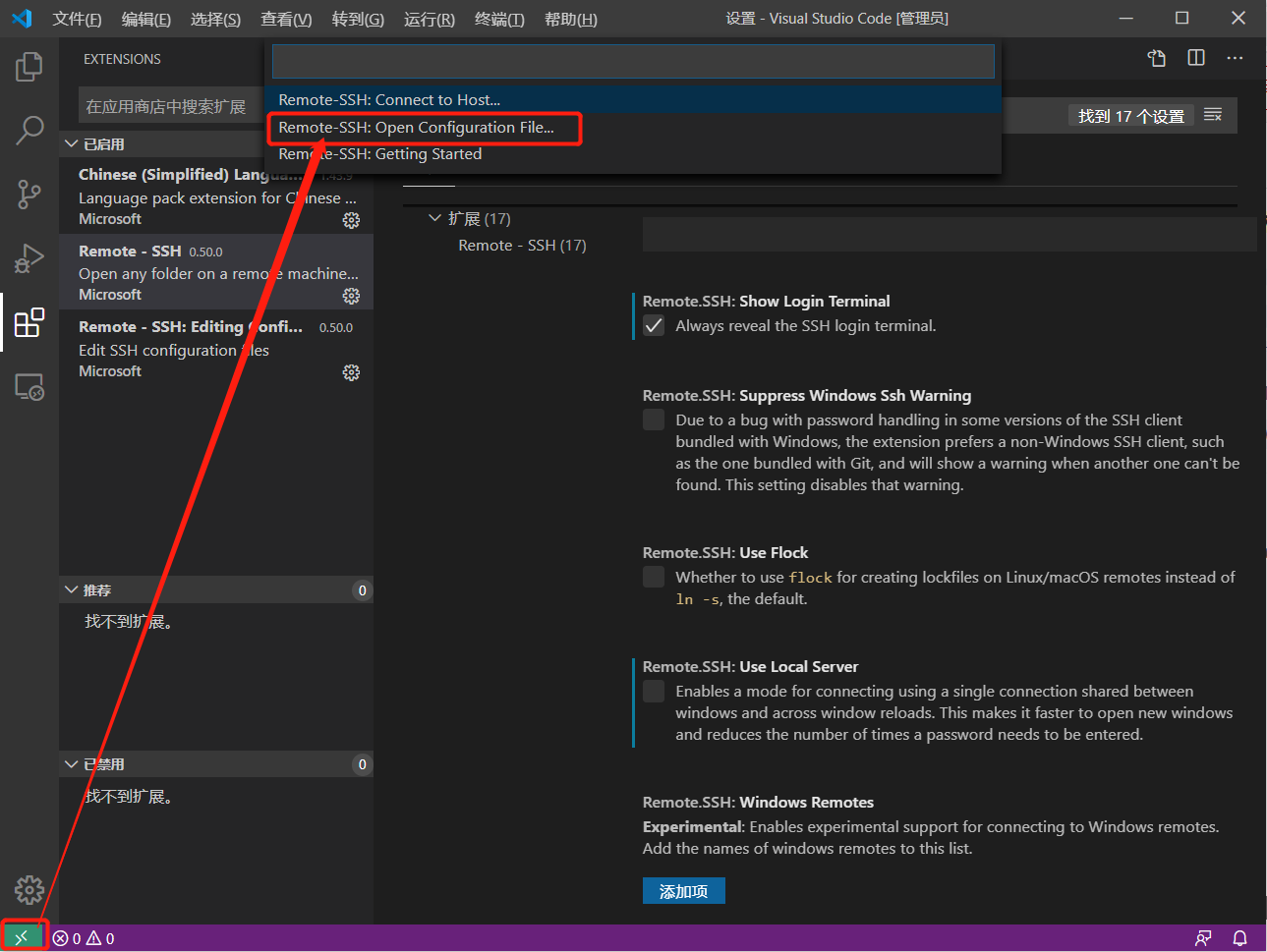
Task: Open the 转到(G) menu
Action: [358, 19]
